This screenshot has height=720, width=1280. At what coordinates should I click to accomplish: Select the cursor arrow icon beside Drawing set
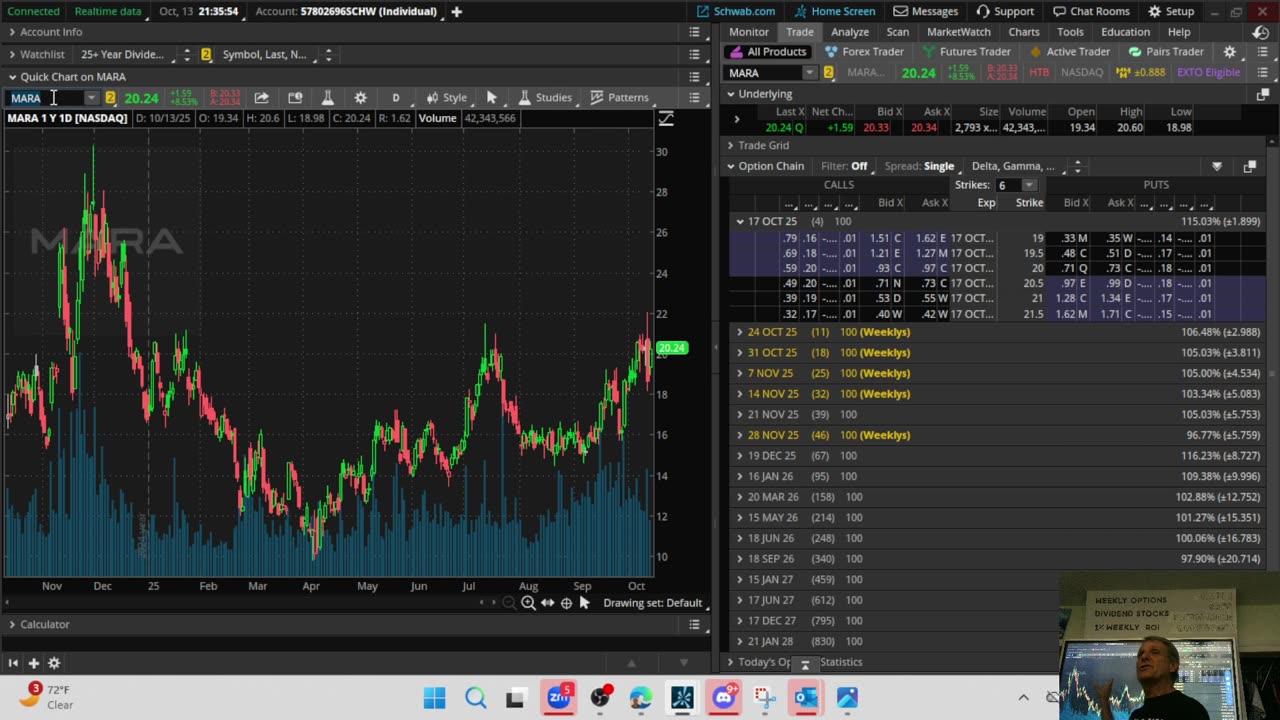point(585,603)
